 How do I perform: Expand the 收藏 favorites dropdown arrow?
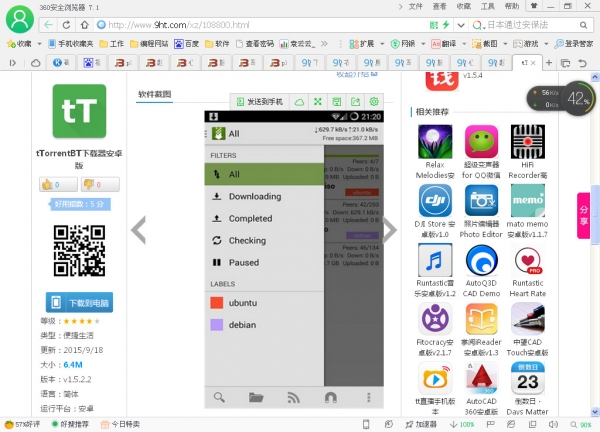39,44
